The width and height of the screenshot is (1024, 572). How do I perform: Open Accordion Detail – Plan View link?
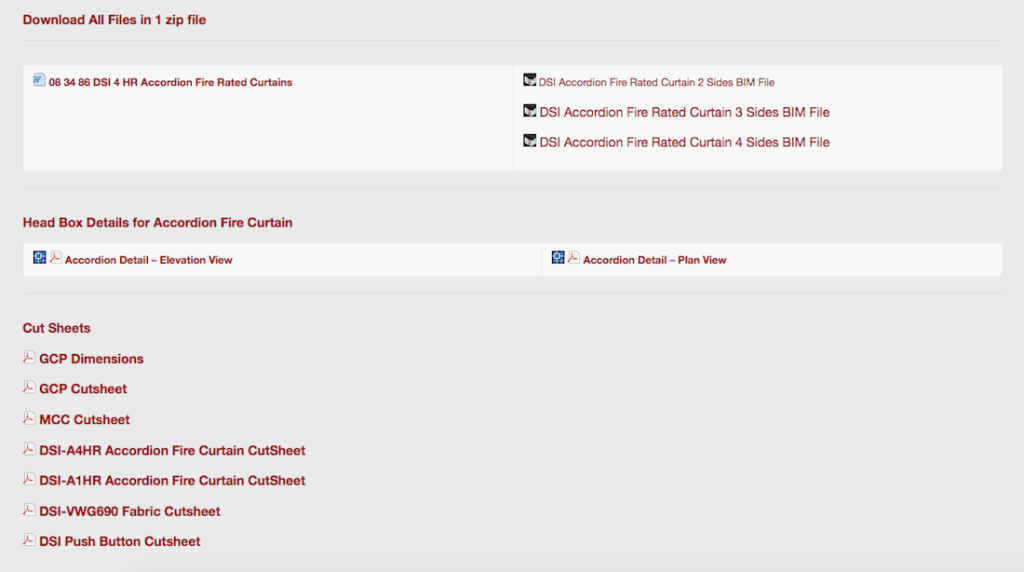coord(654,260)
